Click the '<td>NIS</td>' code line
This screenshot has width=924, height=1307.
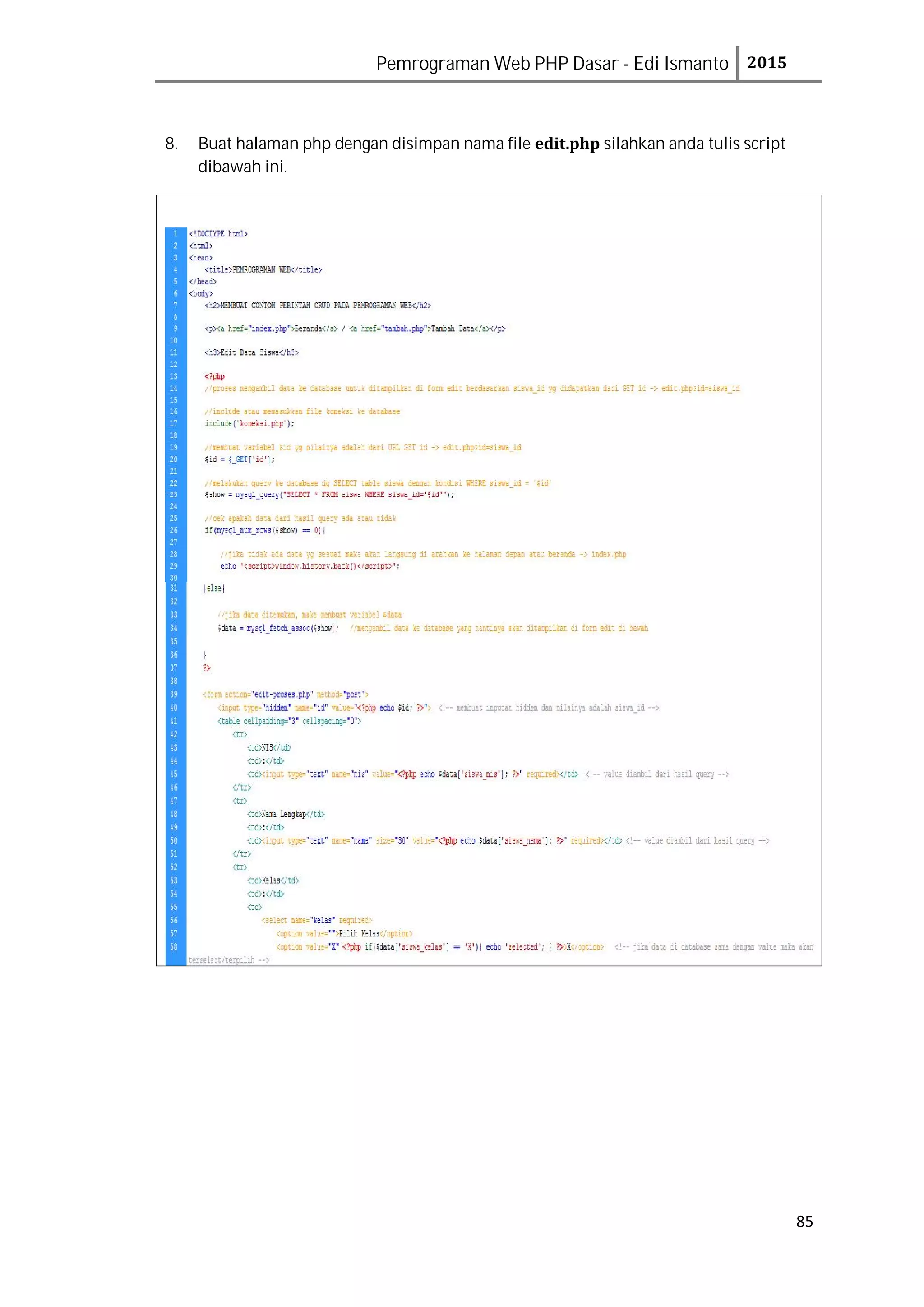coord(269,748)
